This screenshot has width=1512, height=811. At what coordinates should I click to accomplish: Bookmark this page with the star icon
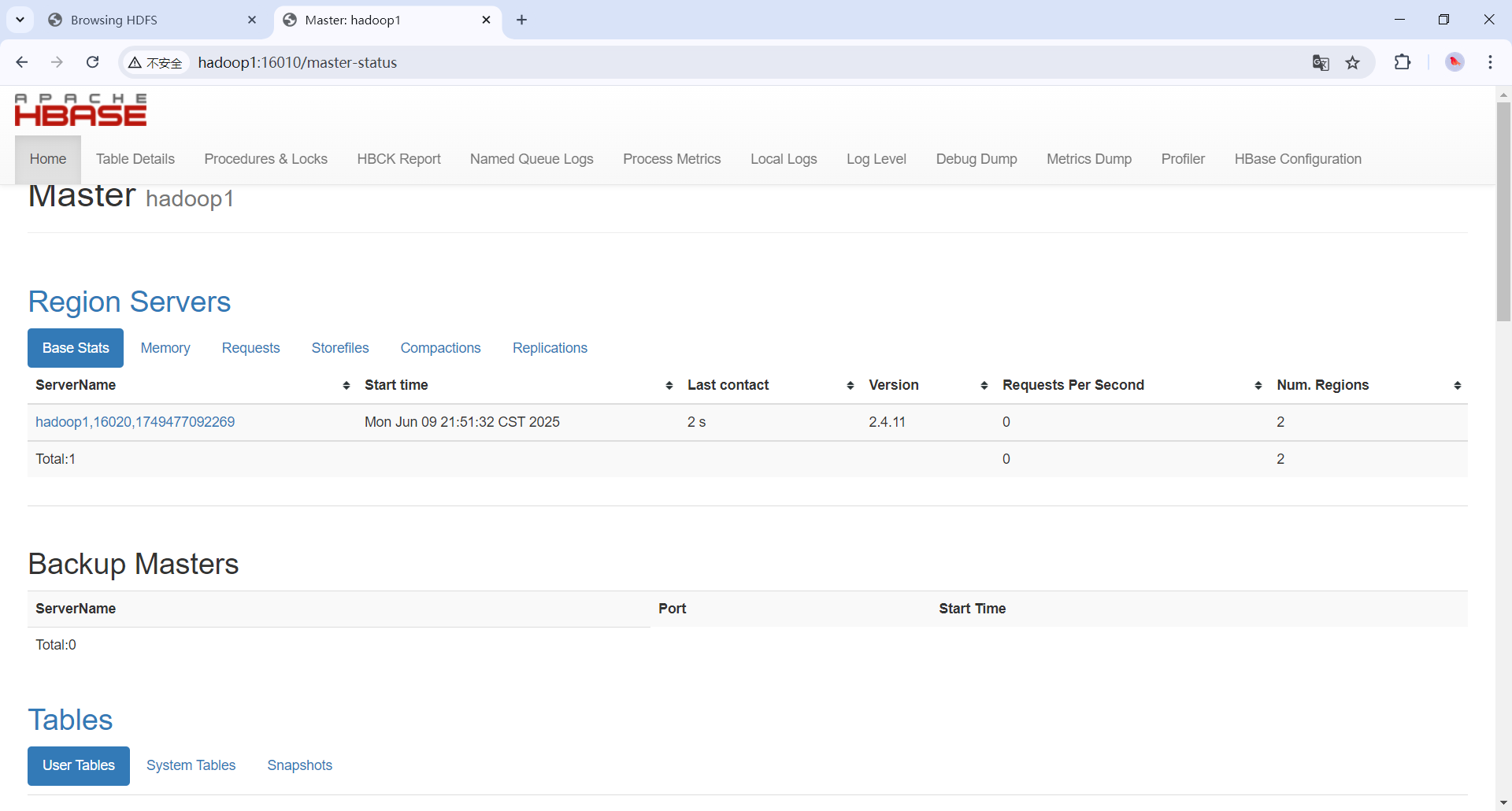pos(1353,63)
